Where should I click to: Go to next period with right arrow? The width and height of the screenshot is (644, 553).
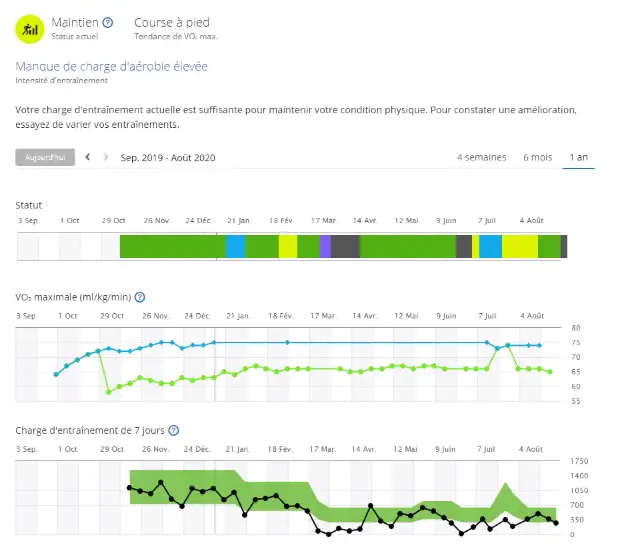point(106,157)
